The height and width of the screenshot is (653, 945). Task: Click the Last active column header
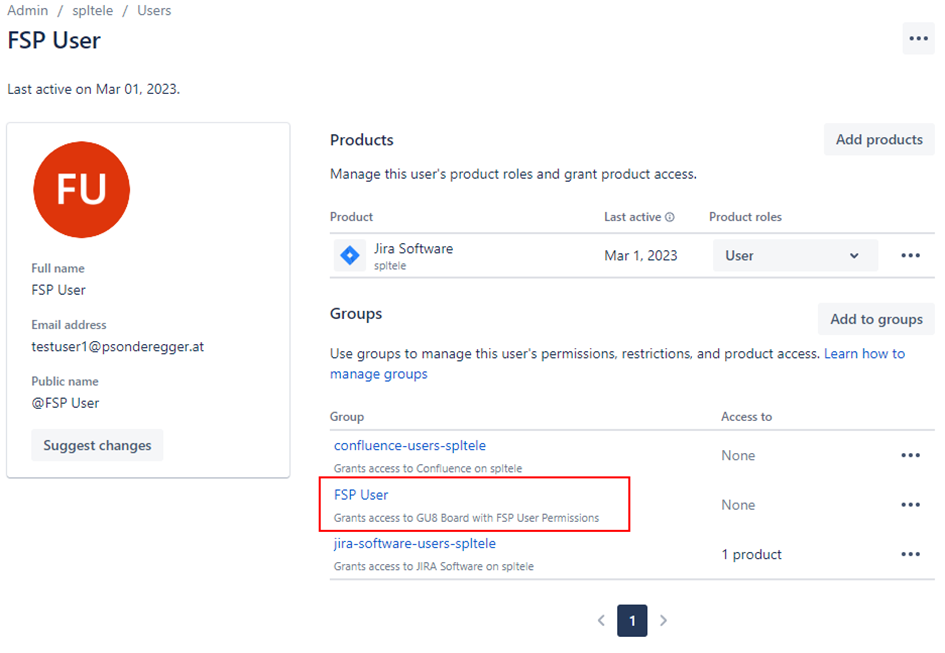[x=632, y=217]
